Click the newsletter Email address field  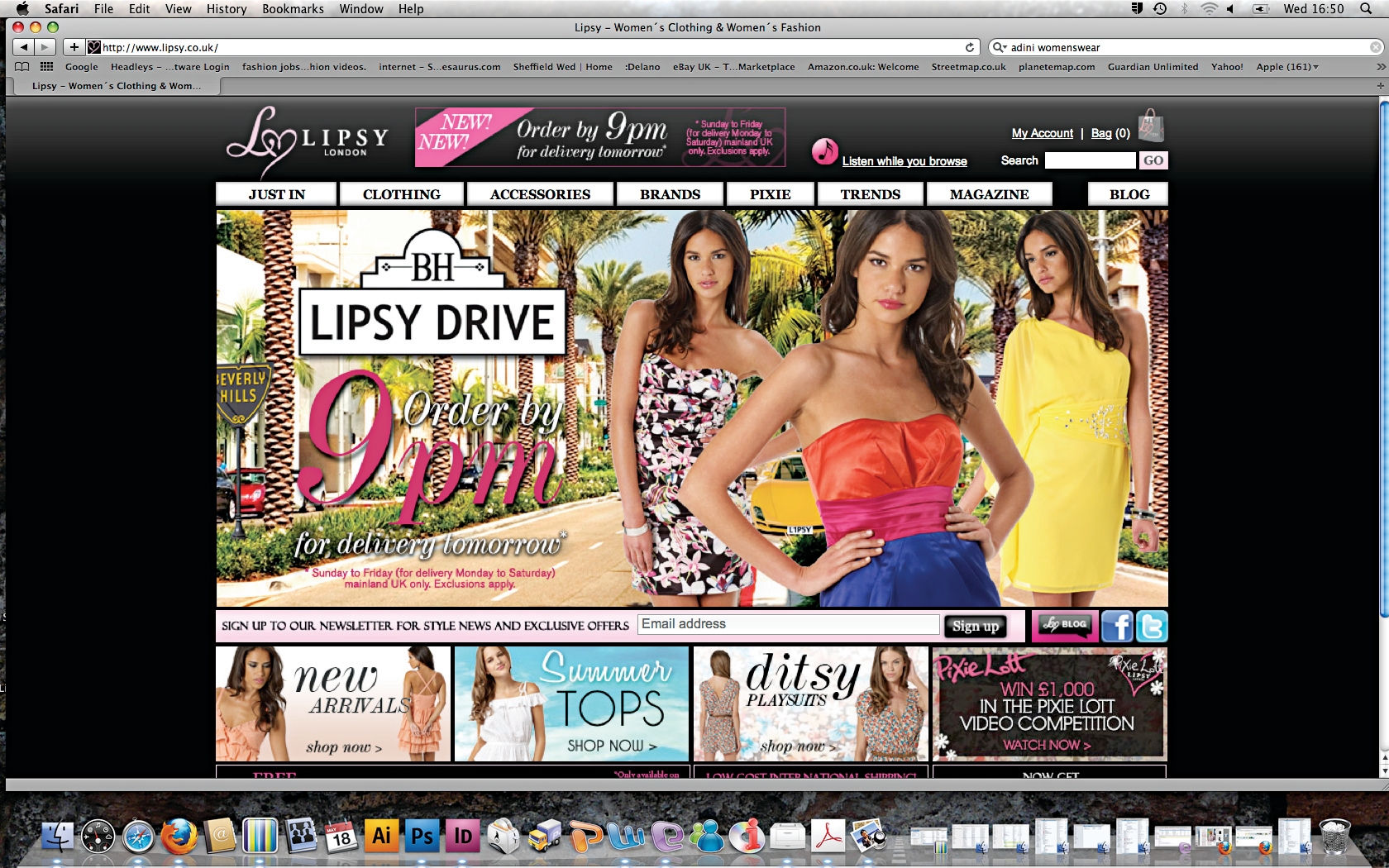tap(789, 624)
